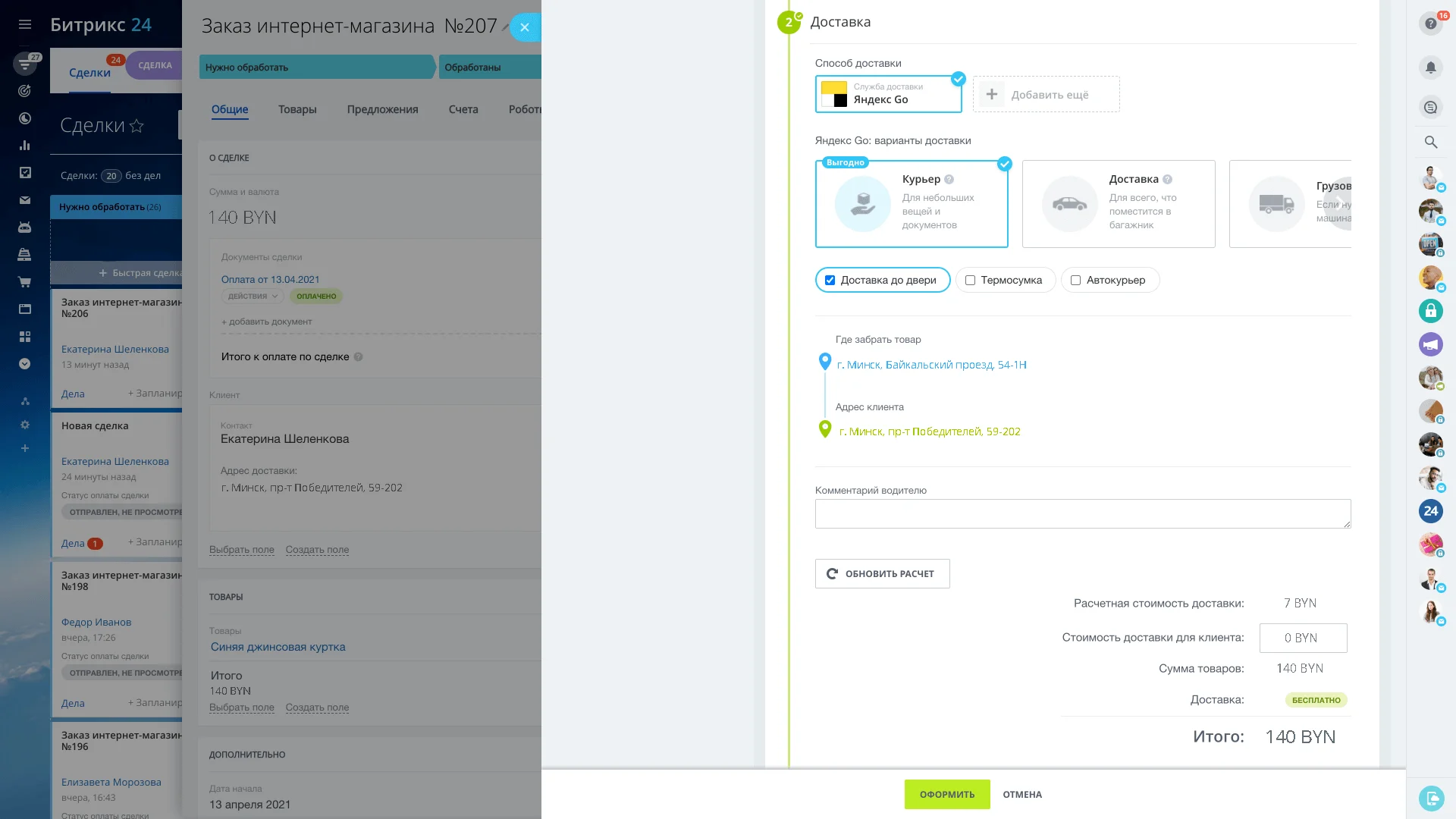Expand the действия dropdown
The image size is (1456, 819).
(x=253, y=297)
